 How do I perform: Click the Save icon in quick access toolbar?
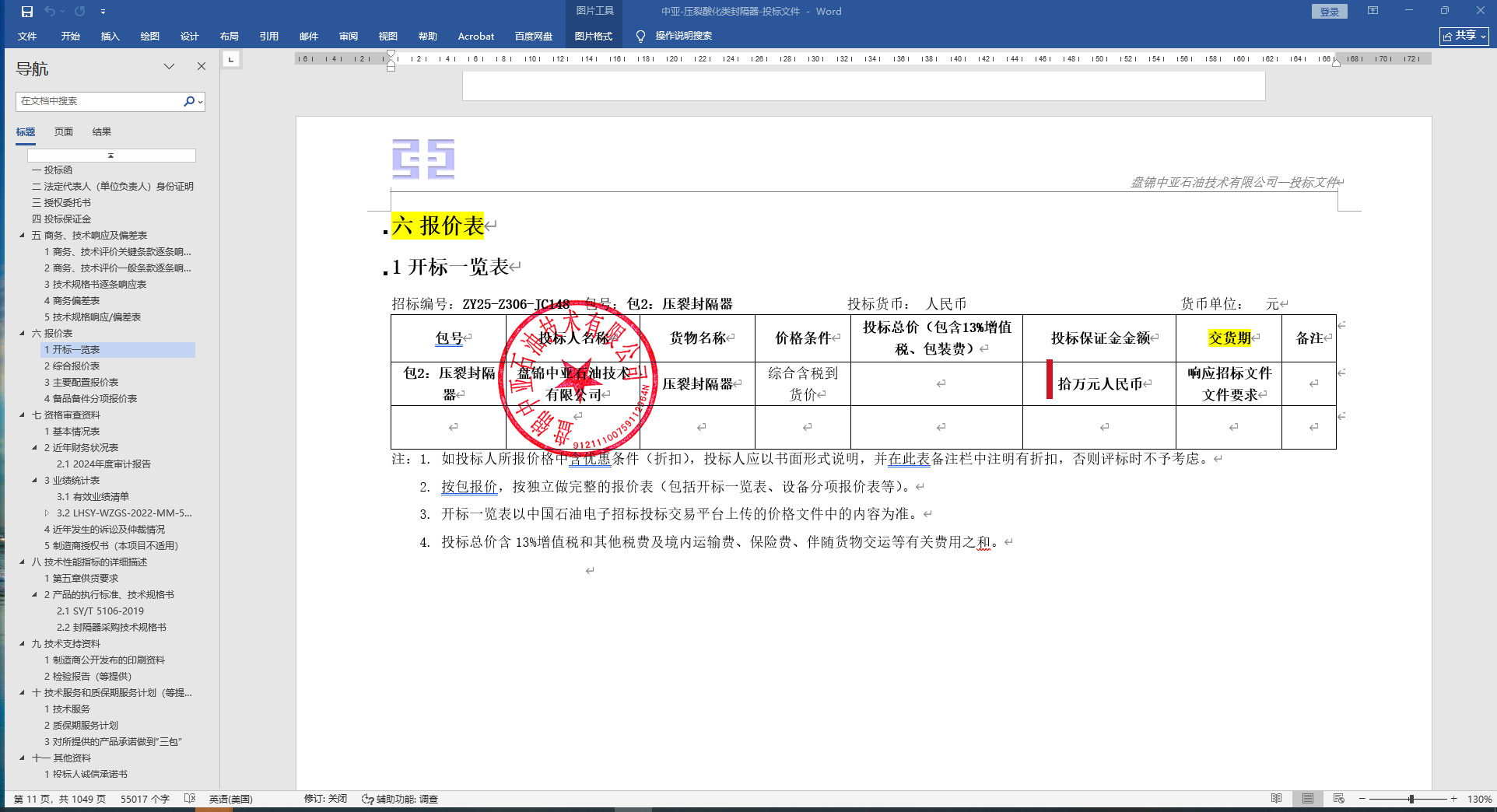(27, 12)
